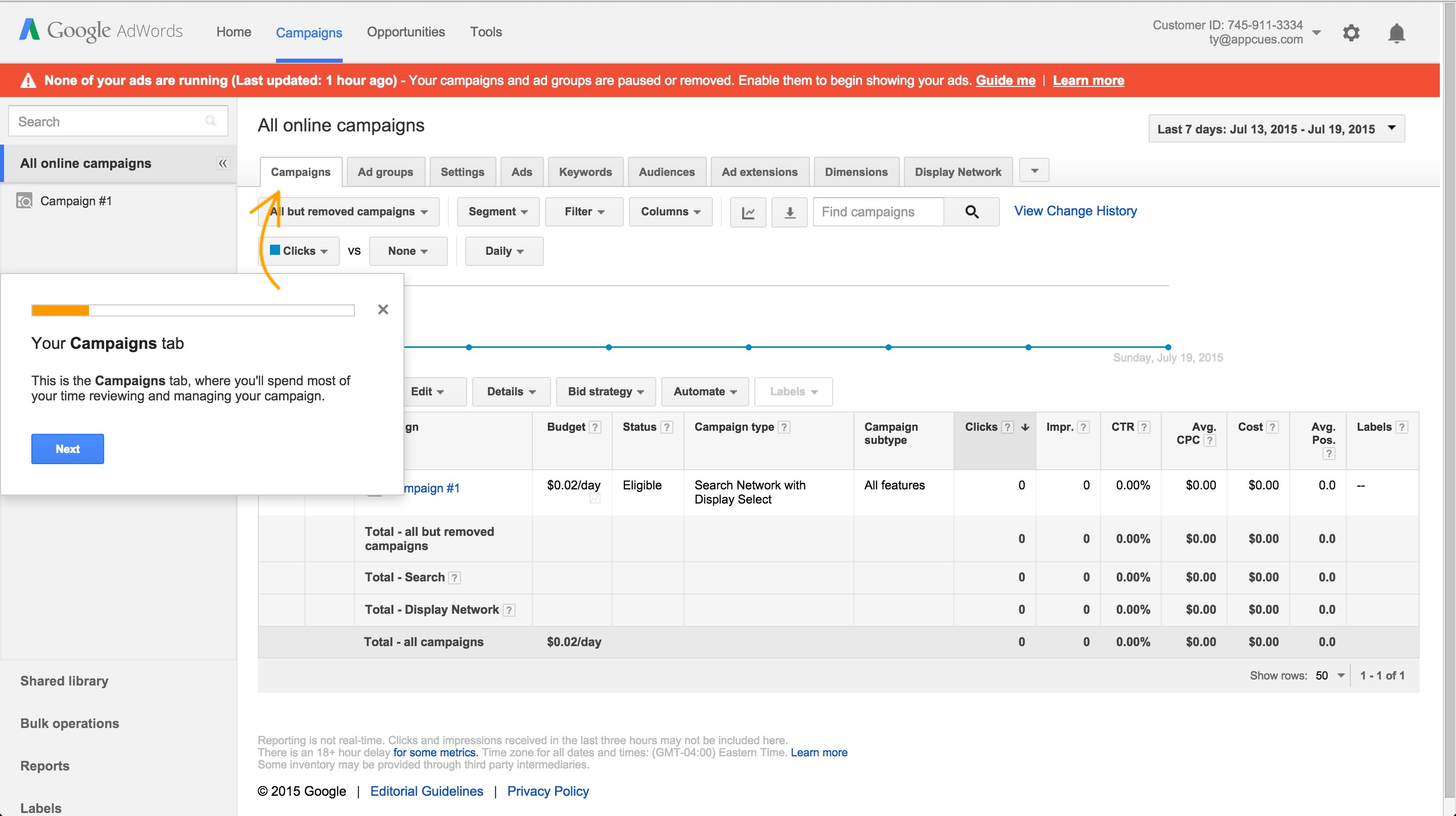Open the Opportunities menu
The image size is (1456, 816).
click(406, 32)
